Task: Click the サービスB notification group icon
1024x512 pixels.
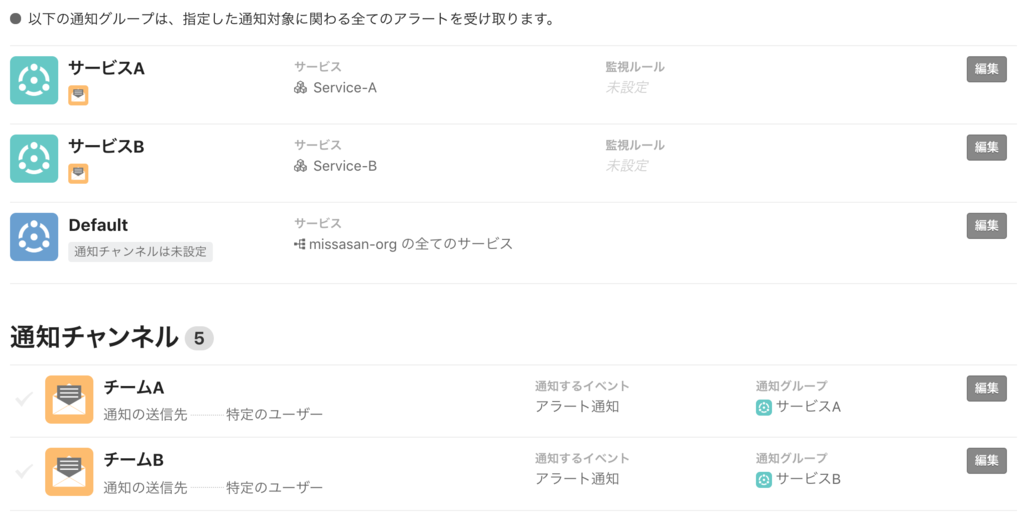Action: click(34, 159)
